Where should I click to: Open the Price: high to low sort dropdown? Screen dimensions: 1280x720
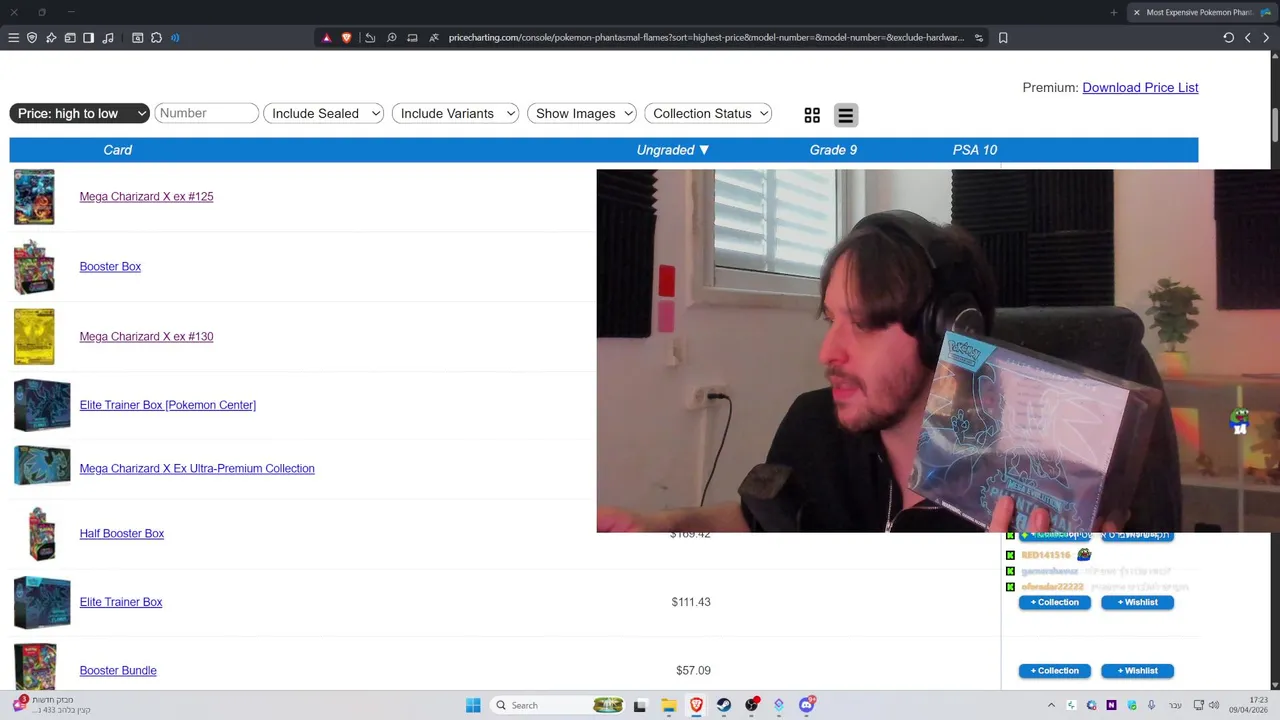tap(80, 113)
